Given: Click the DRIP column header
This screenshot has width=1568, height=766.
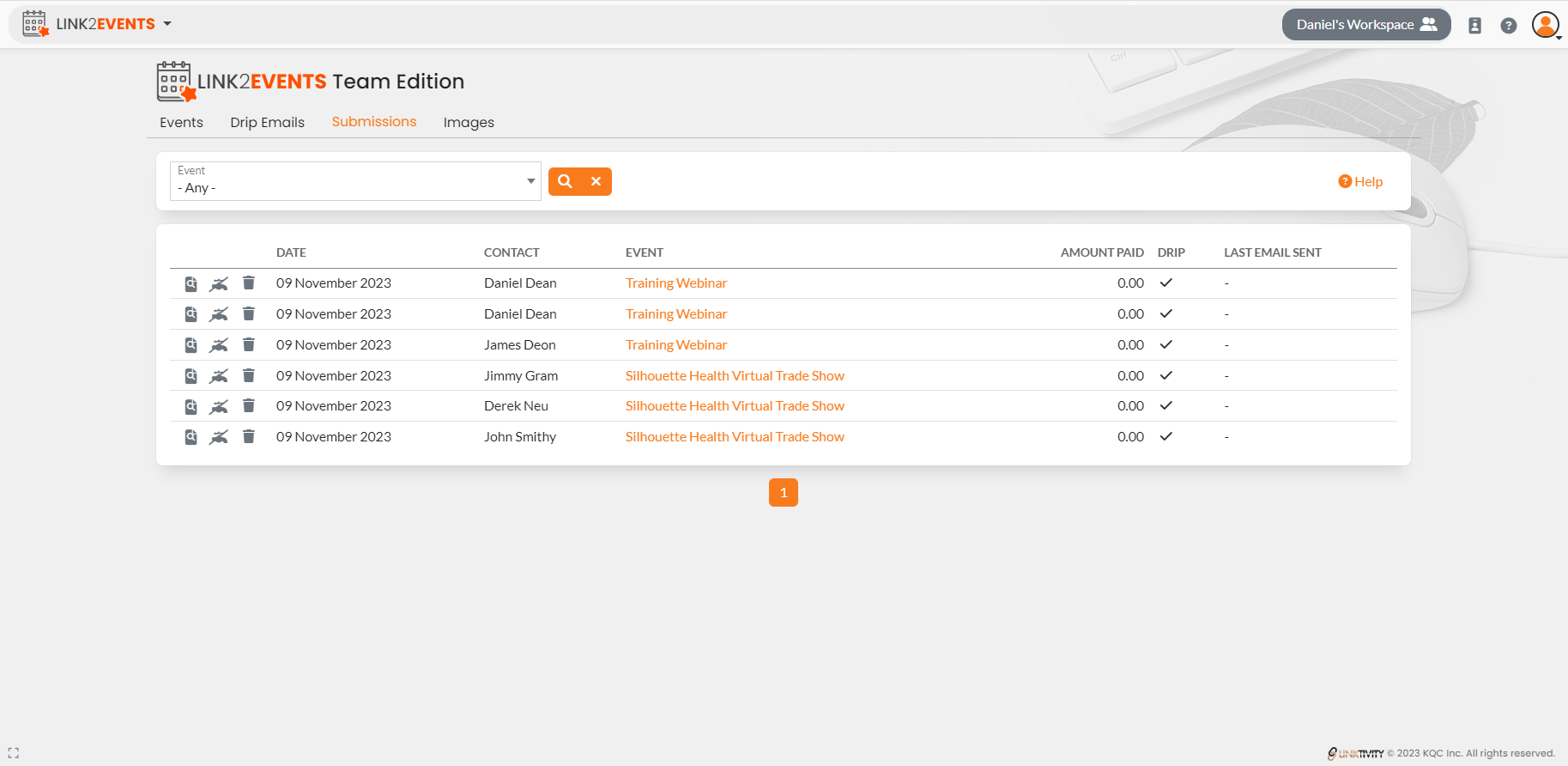Looking at the screenshot, I should point(1171,252).
